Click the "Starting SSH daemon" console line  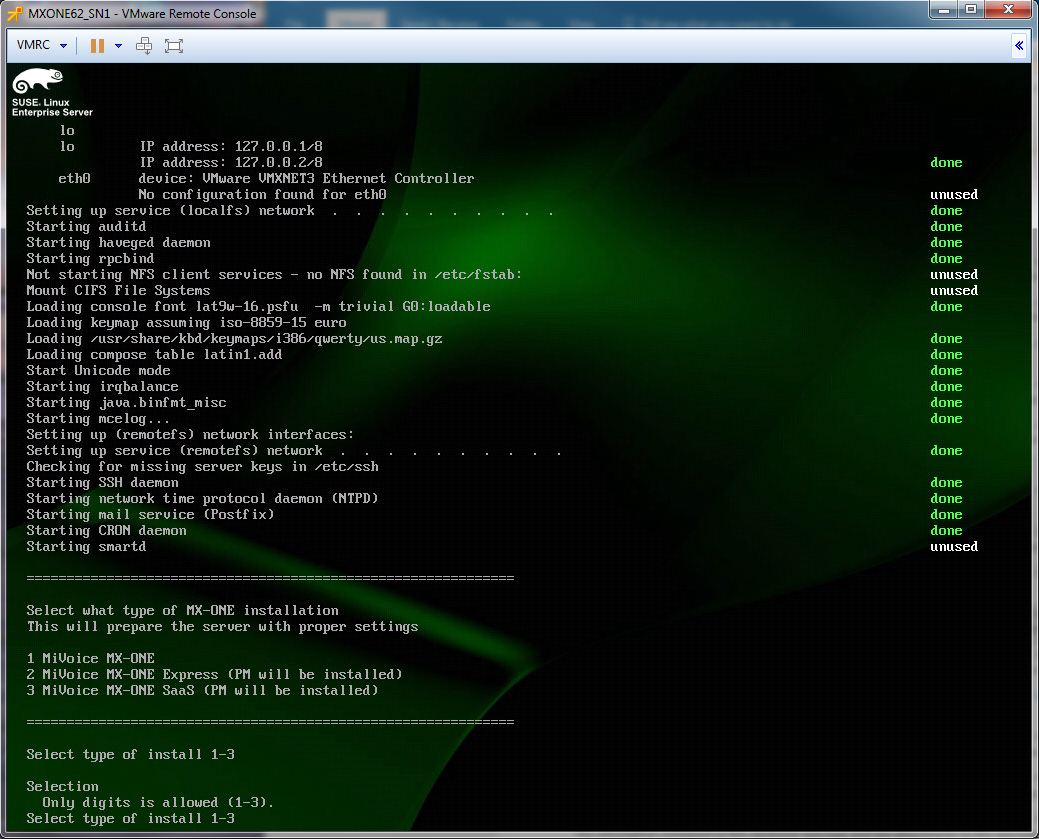click(102, 483)
